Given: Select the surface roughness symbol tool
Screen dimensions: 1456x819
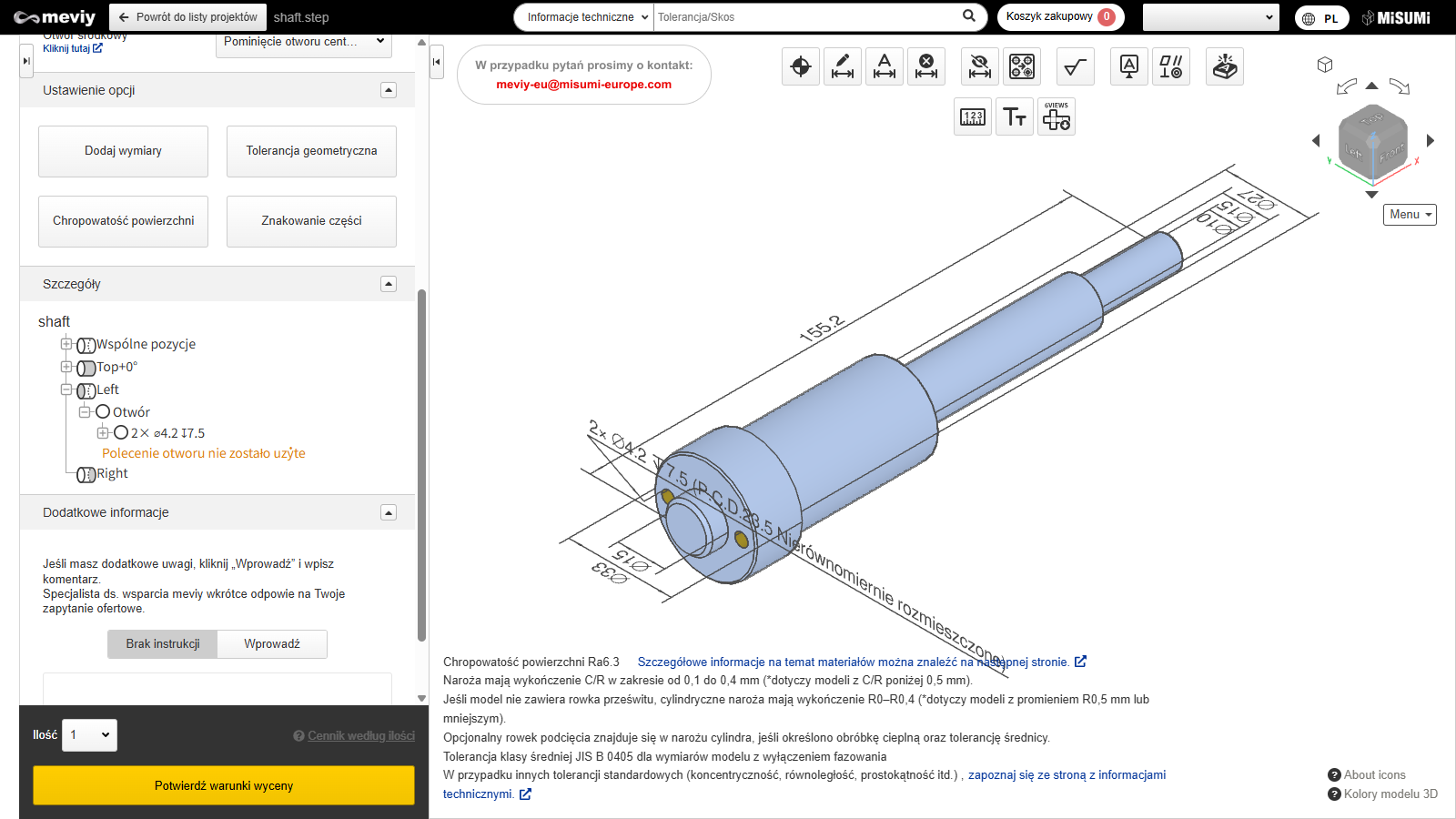Looking at the screenshot, I should [x=1076, y=66].
